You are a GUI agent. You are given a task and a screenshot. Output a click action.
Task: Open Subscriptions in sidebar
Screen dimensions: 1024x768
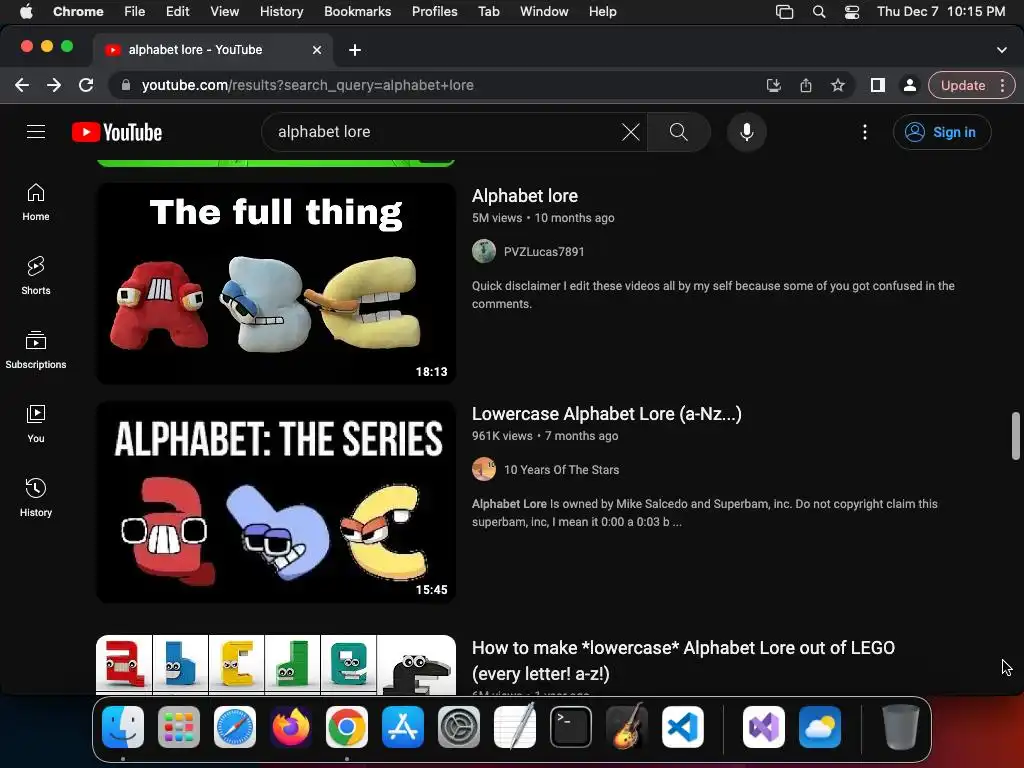[36, 349]
